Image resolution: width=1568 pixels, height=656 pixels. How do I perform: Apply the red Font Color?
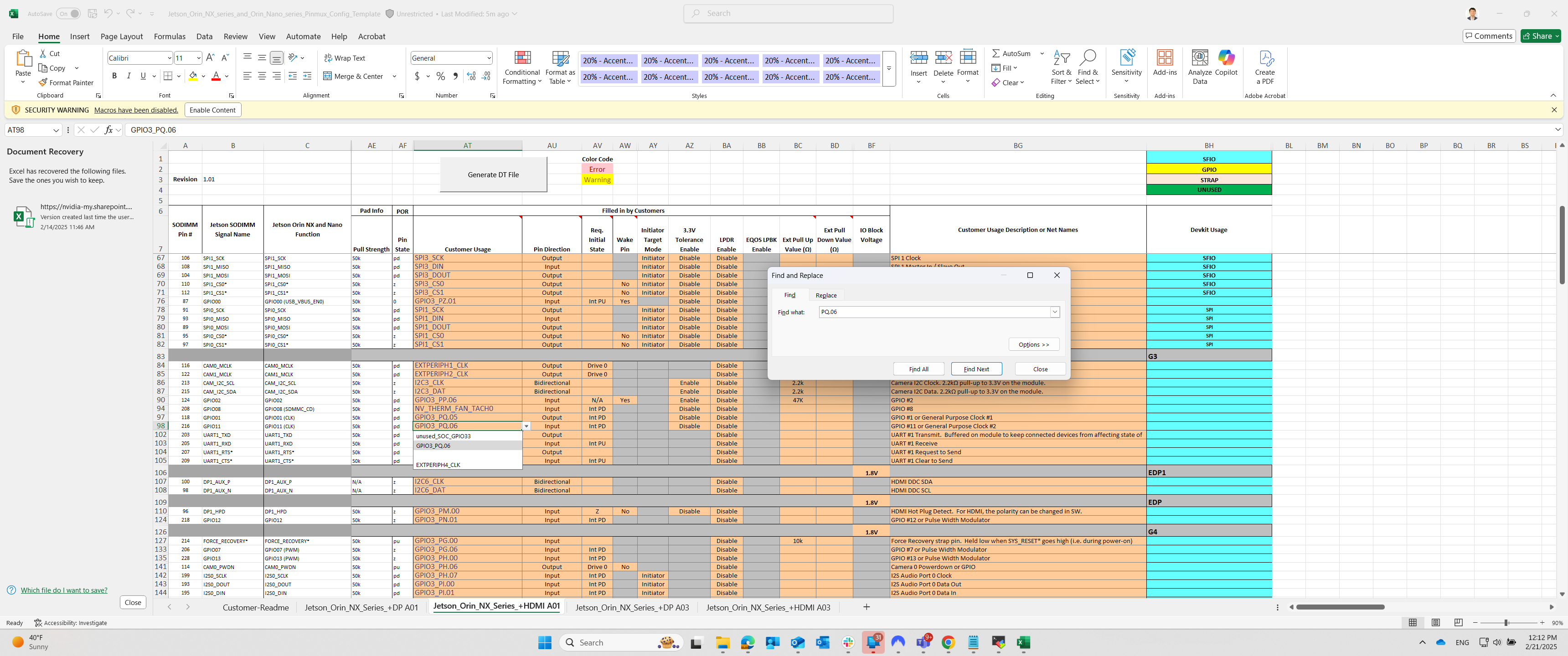point(216,76)
